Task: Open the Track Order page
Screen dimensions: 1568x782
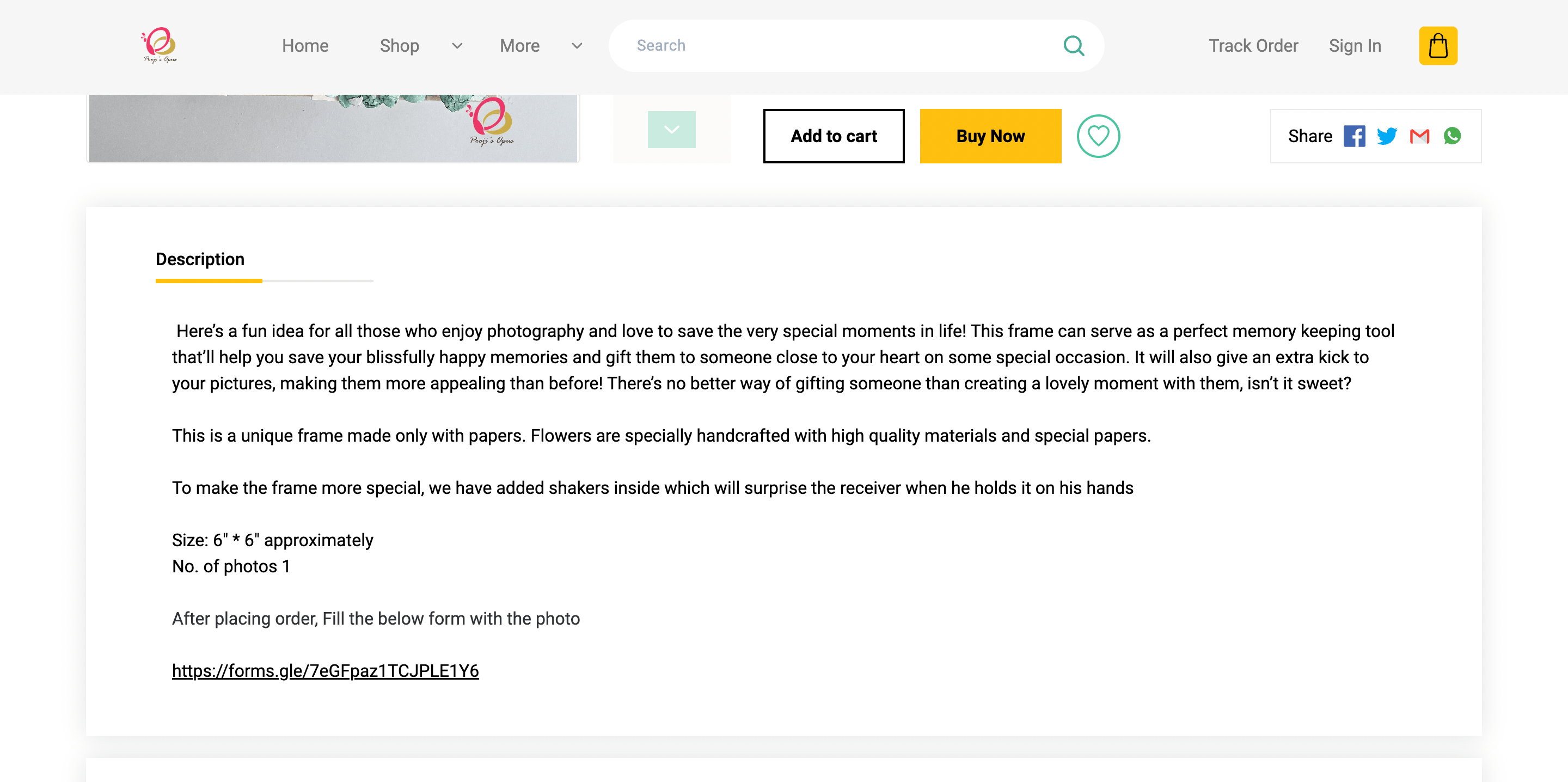Action: click(1253, 46)
